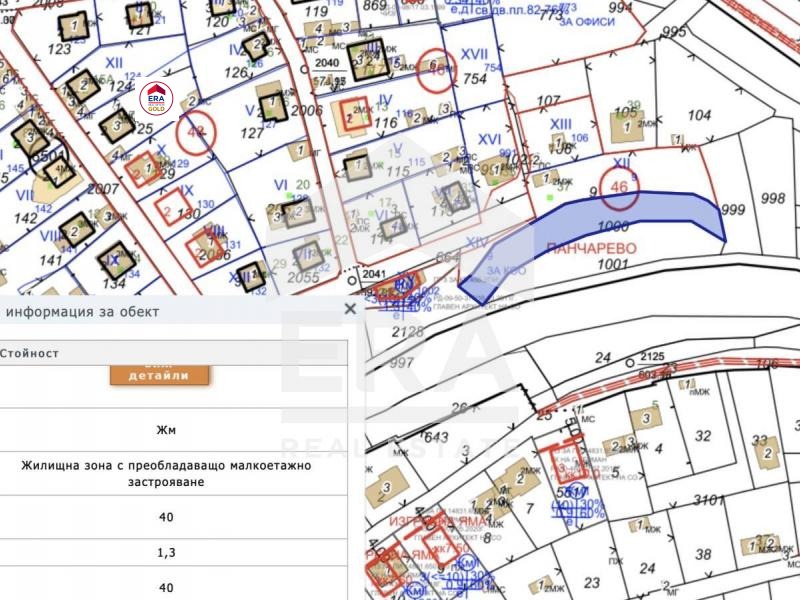Close the object information panel
This screenshot has height=600, width=800.
(x=350, y=309)
